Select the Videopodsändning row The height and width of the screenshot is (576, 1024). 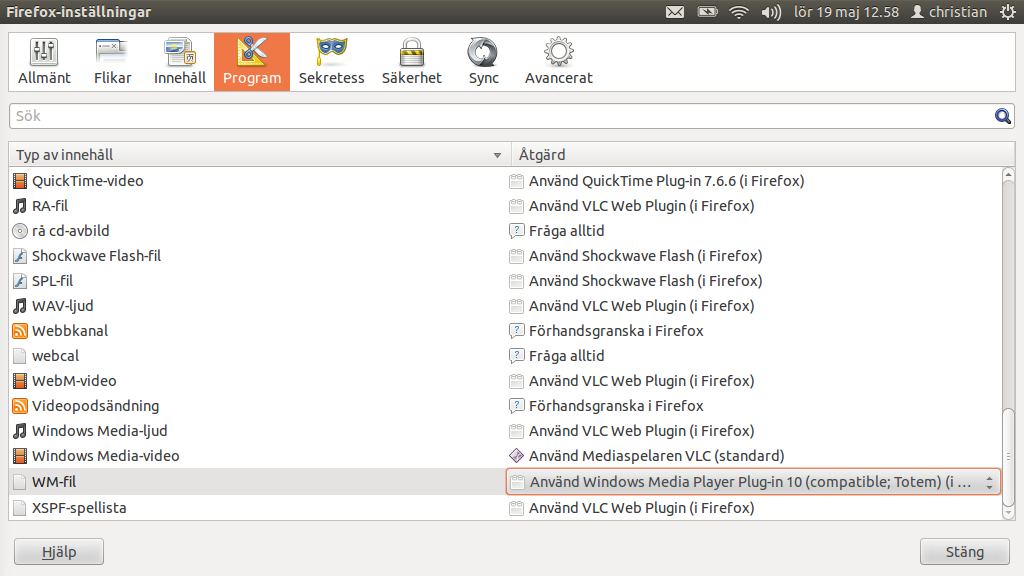[505, 406]
